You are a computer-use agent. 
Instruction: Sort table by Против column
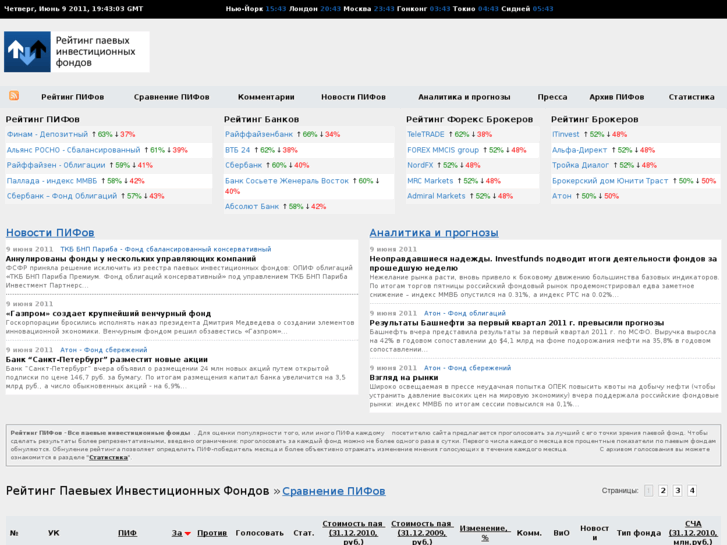point(212,533)
